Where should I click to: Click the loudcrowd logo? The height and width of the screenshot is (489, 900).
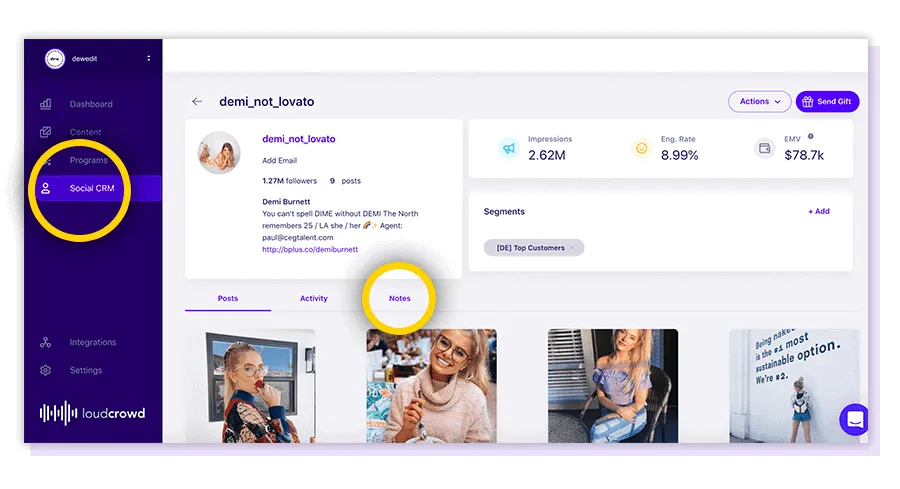pos(92,413)
